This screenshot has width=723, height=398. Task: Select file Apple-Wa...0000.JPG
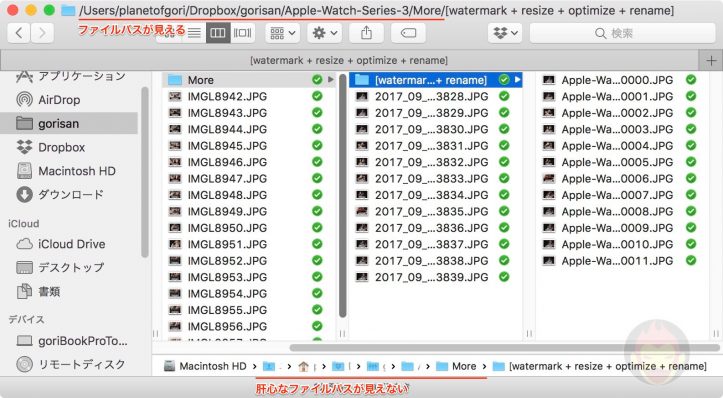coord(622,80)
